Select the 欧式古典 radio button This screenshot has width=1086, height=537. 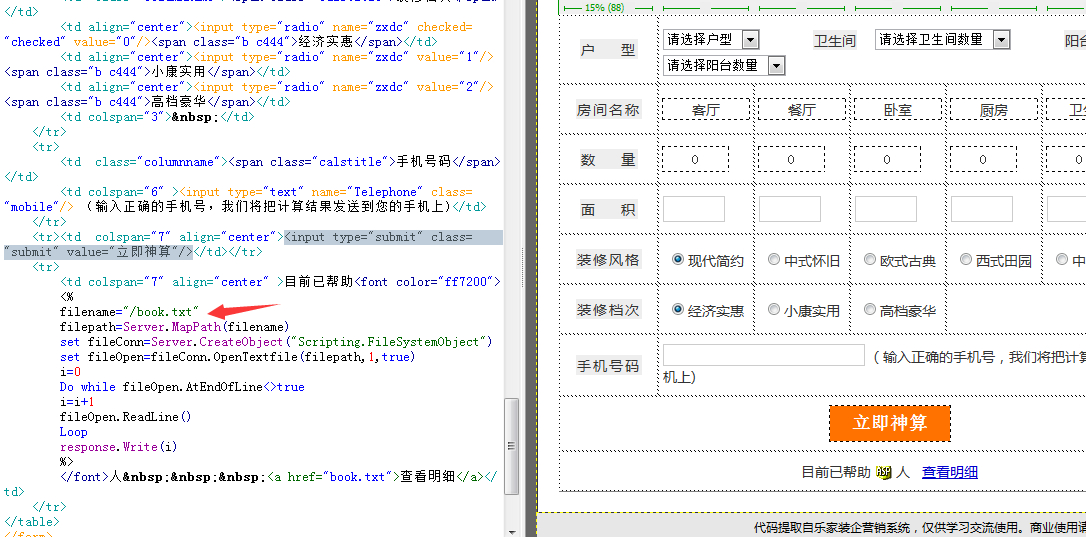870,259
